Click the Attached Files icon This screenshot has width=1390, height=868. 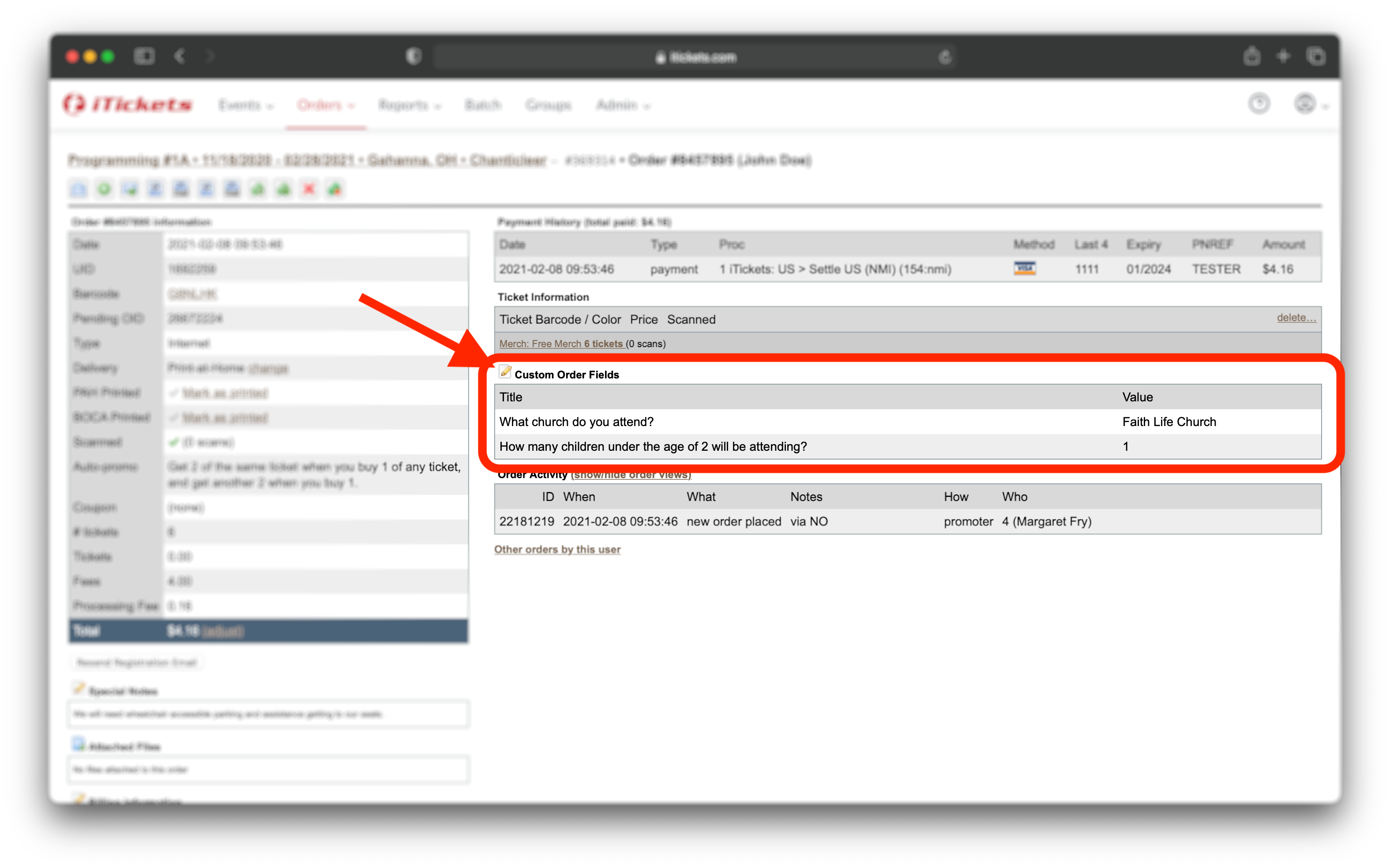tap(79, 745)
